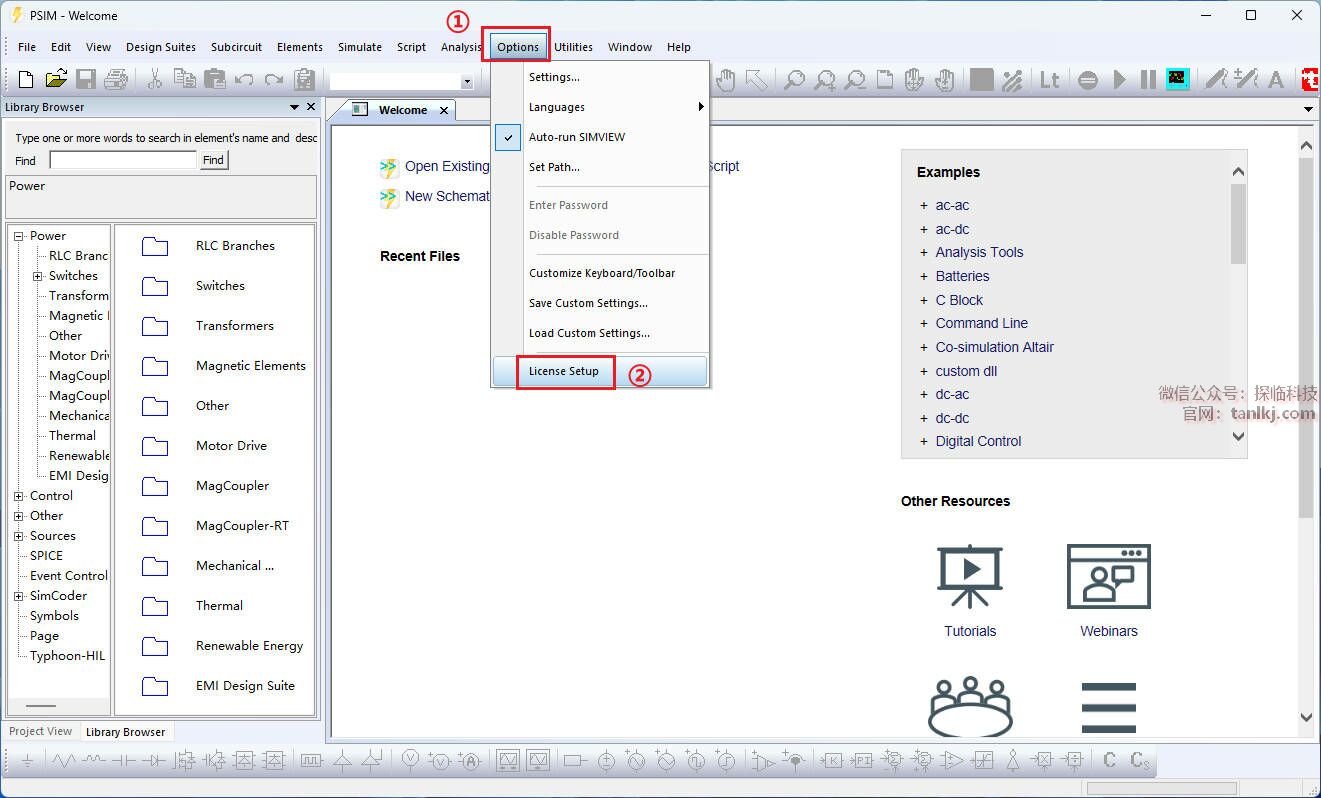Click the Print toolbar icon

[x=116, y=80]
